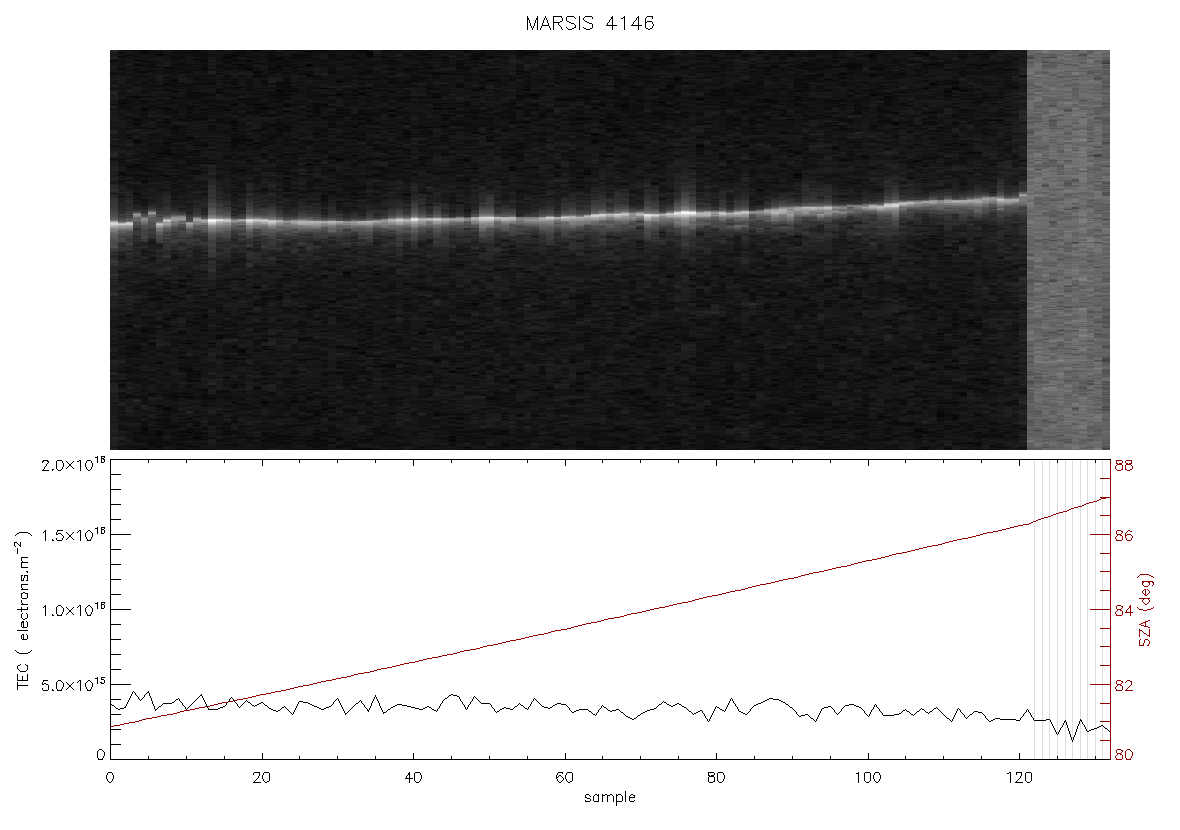The image size is (1180, 830).
Task: Click the x-axis tick label 20
Action: 261,777
